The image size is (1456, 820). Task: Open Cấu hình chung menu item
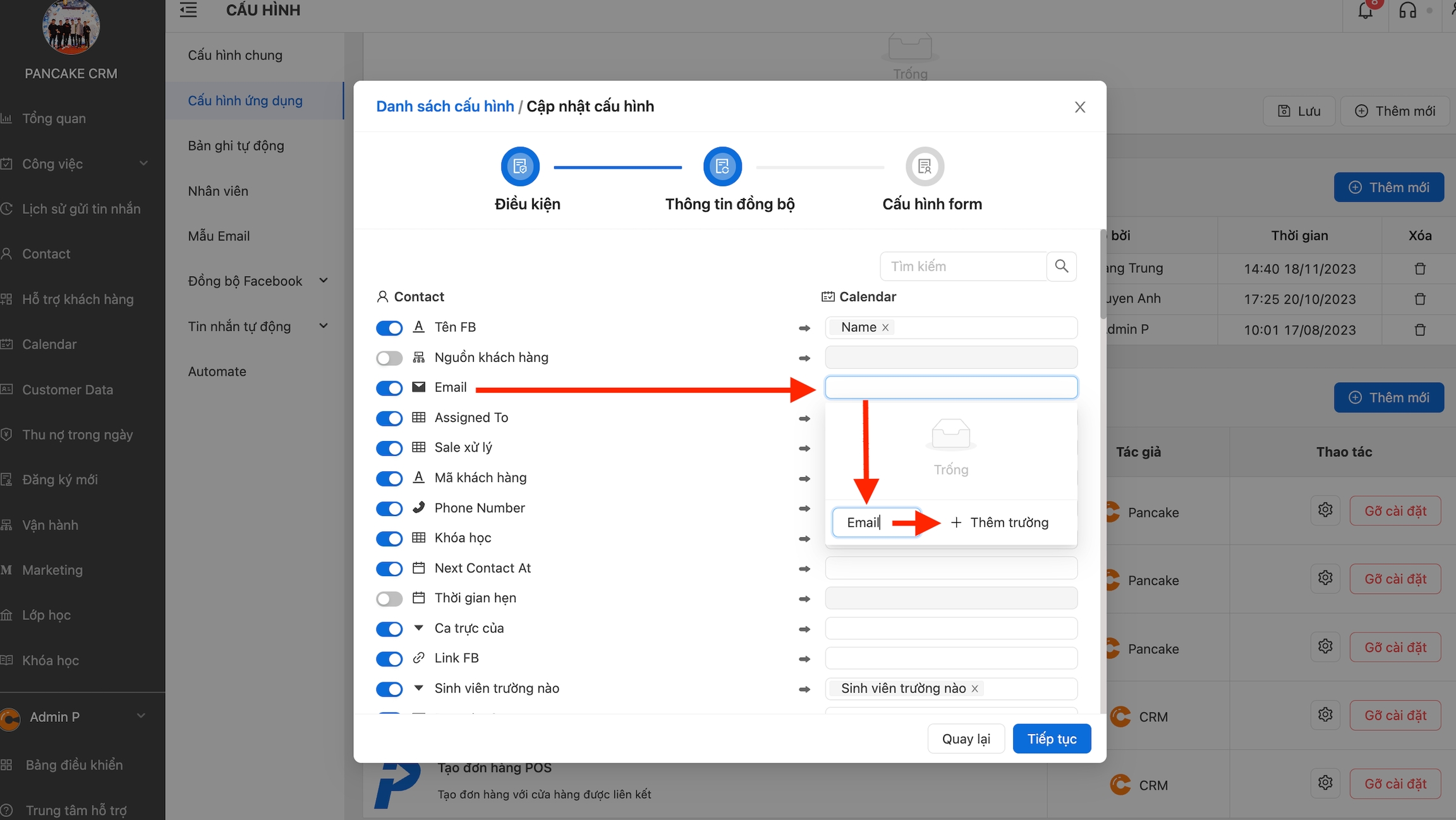tap(235, 55)
